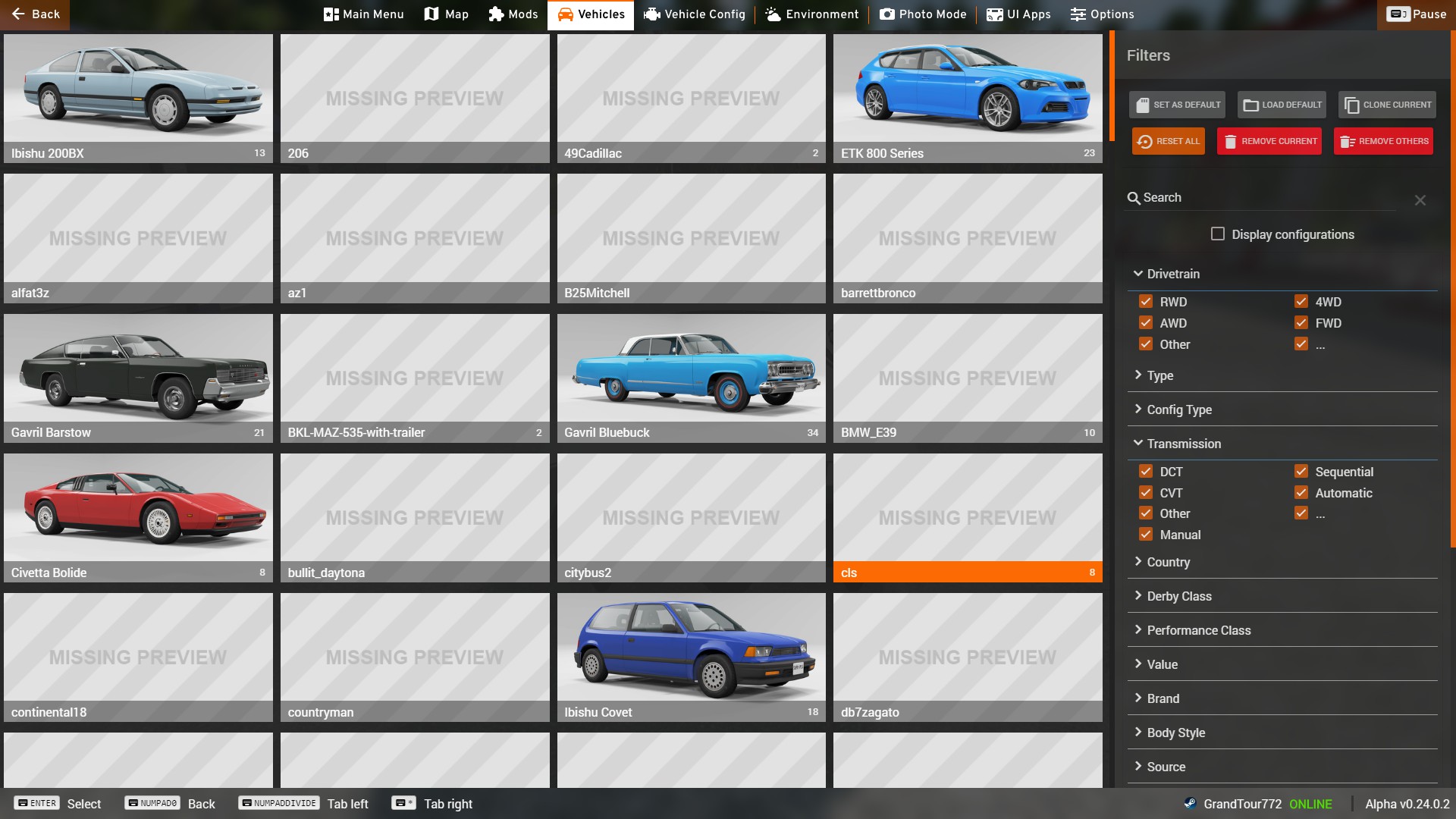This screenshot has width=1456, height=819.
Task: Uncheck the CVT transmission checkbox
Action: [x=1146, y=493]
